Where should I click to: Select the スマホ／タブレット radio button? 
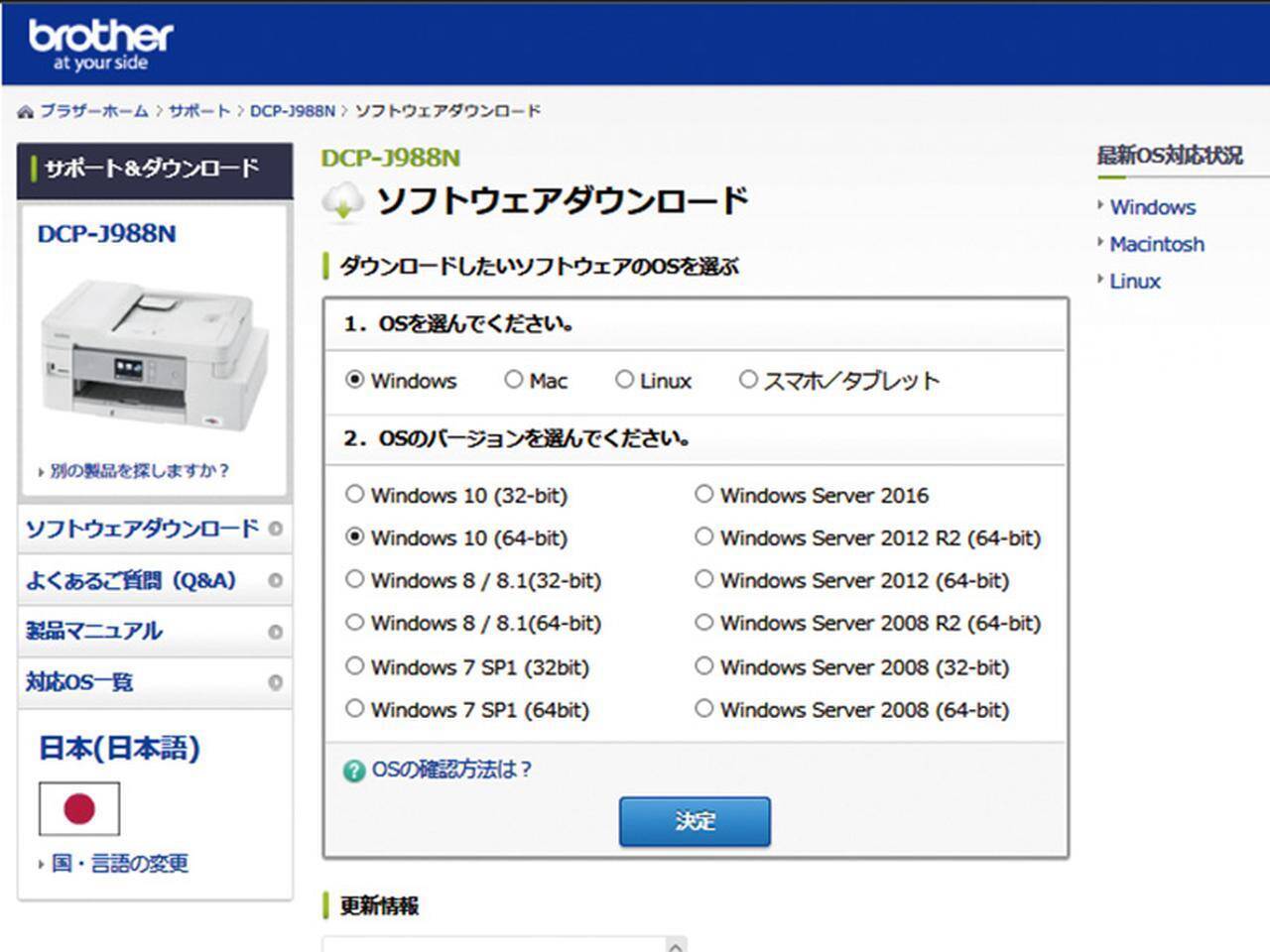[747, 379]
